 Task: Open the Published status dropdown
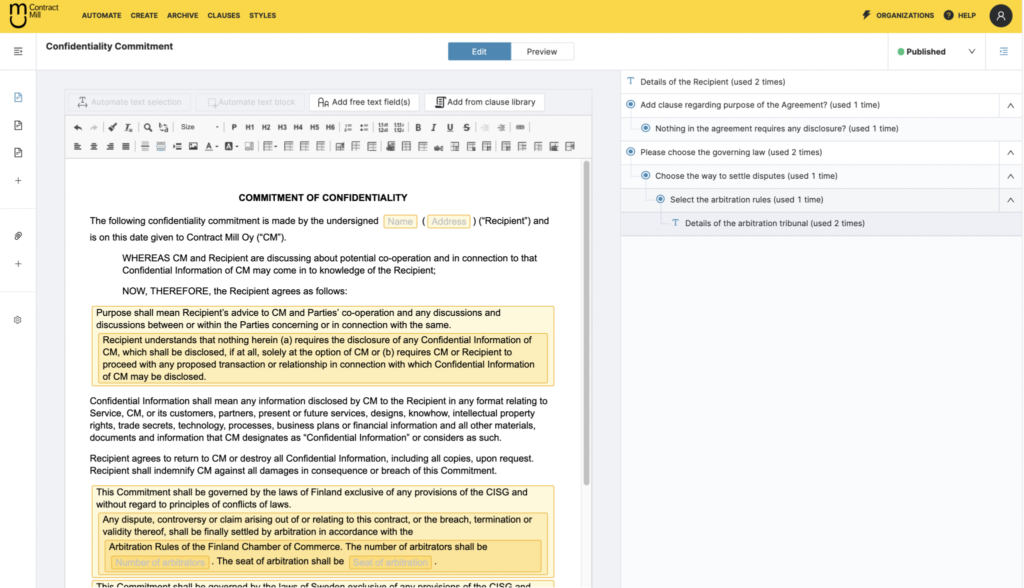click(936, 51)
